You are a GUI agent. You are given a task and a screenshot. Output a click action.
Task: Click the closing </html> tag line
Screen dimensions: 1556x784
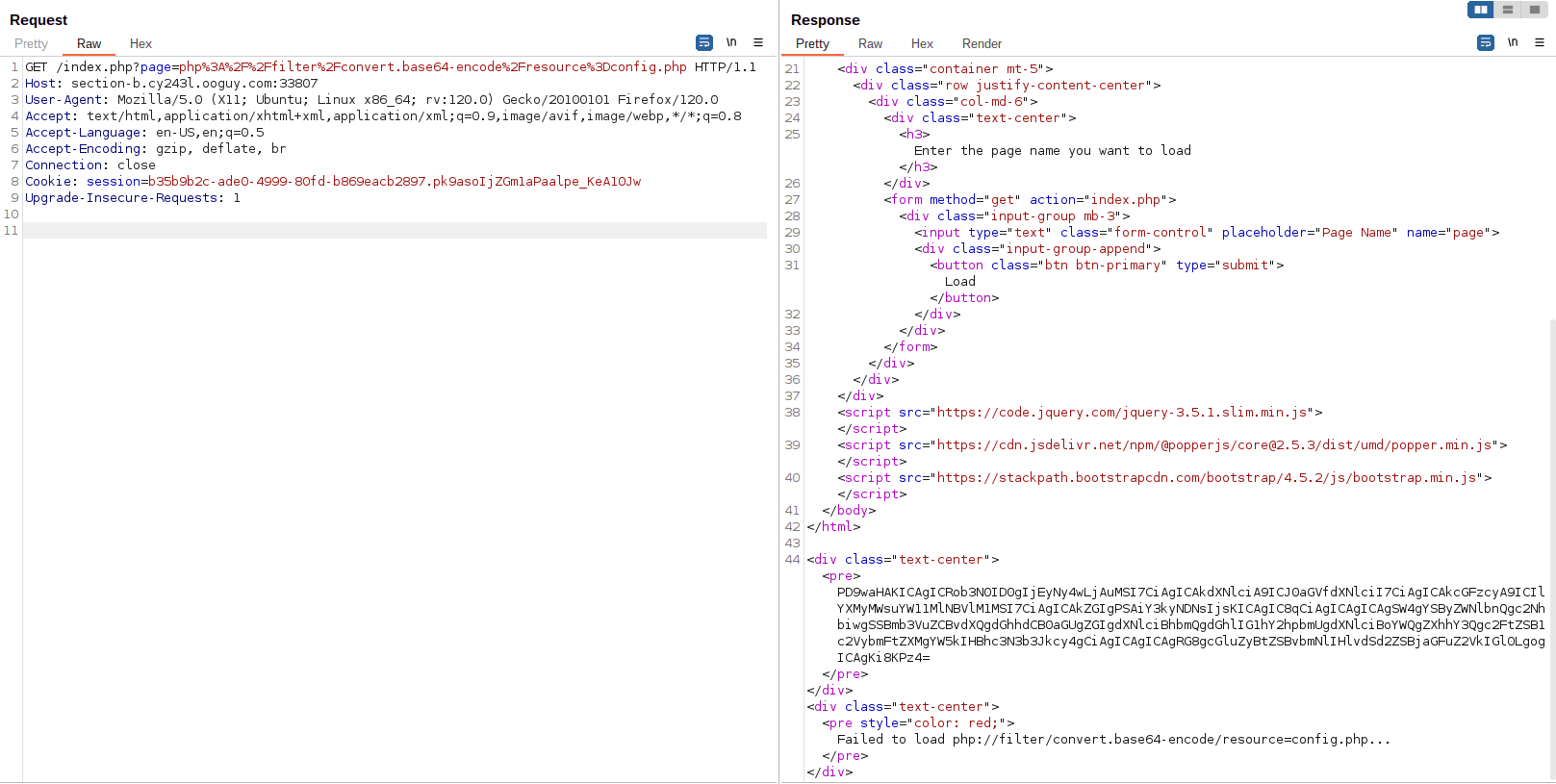[833, 527]
